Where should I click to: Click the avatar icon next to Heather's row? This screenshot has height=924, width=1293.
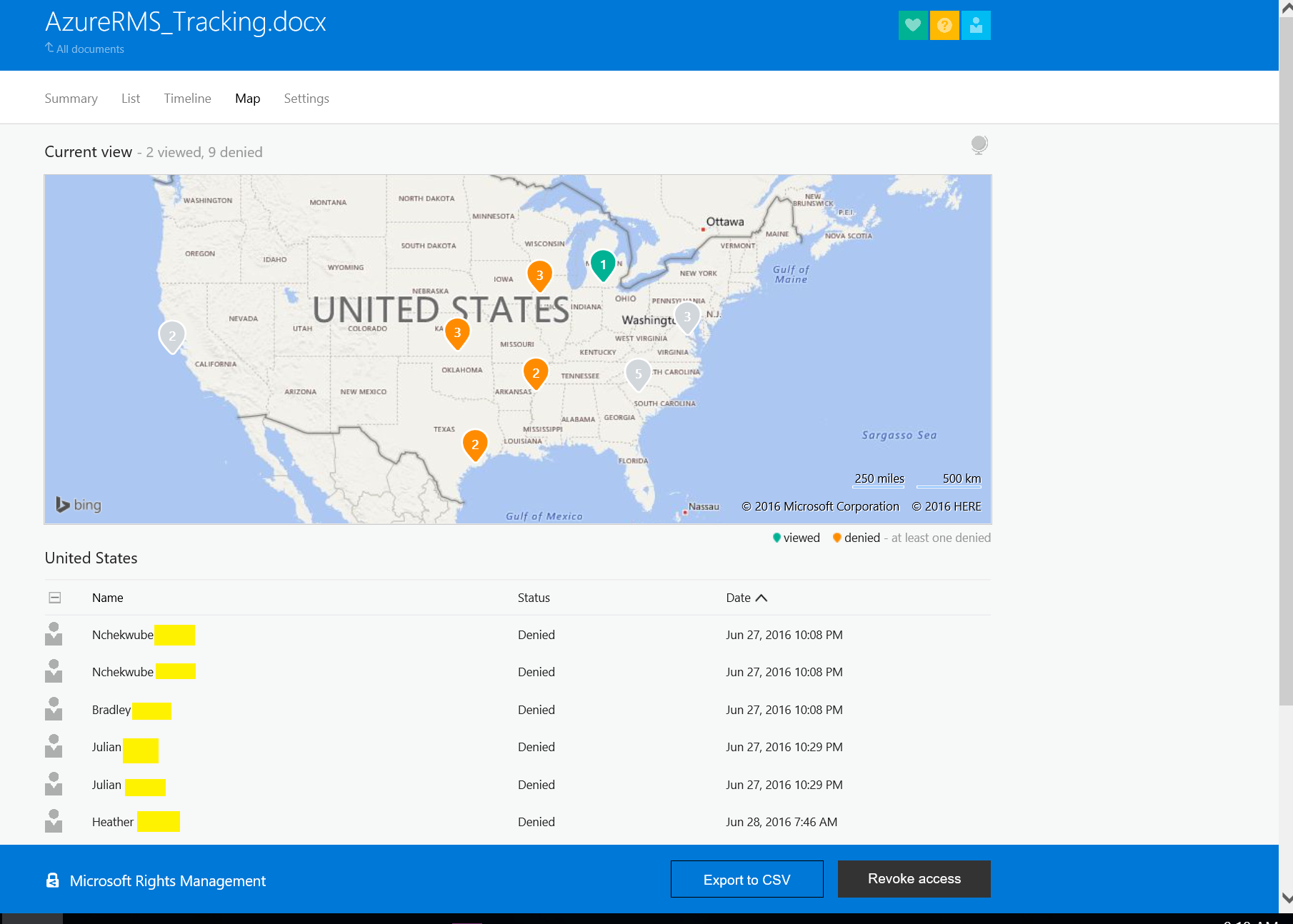click(x=54, y=821)
